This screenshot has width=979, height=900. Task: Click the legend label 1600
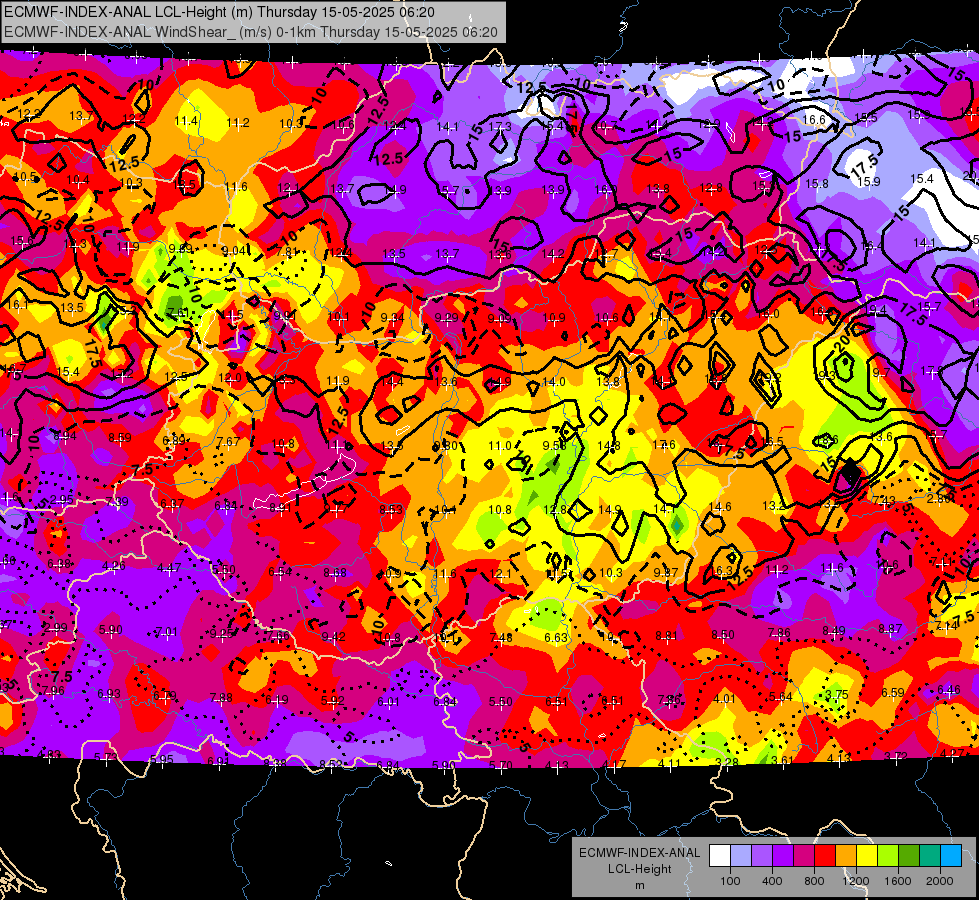coord(898,881)
